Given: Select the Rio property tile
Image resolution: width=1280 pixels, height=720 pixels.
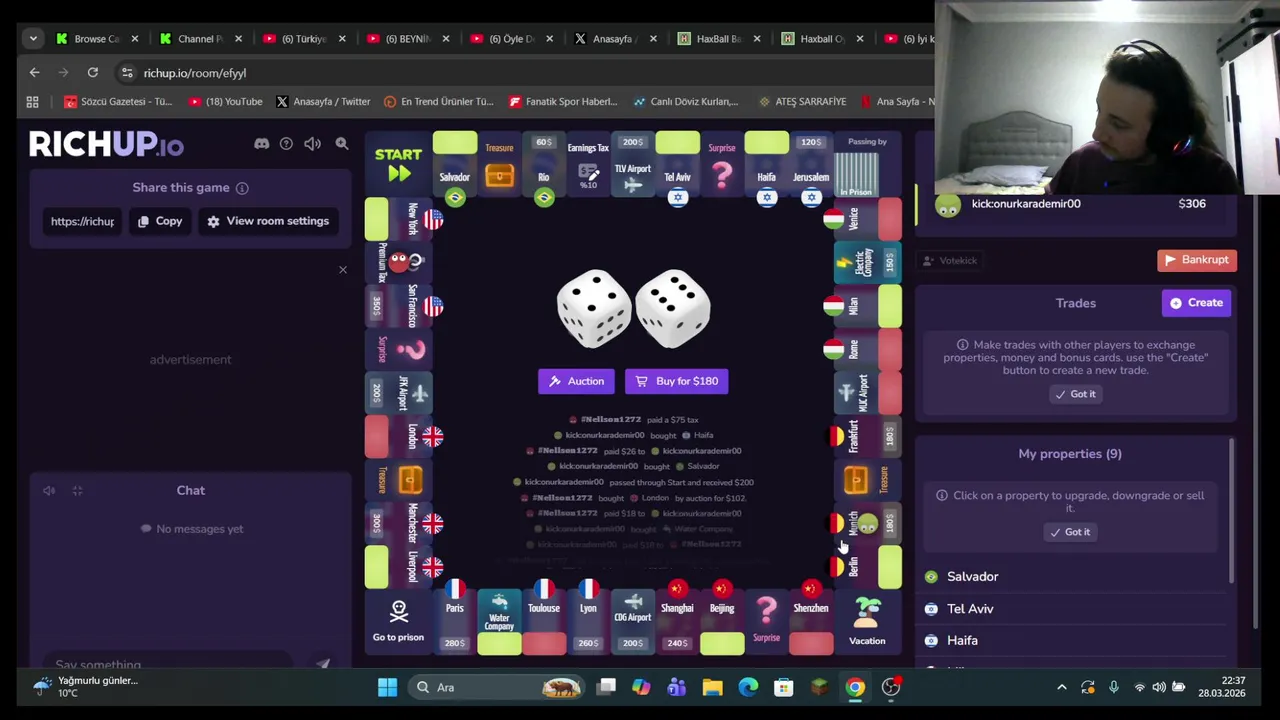Looking at the screenshot, I should pos(543,164).
